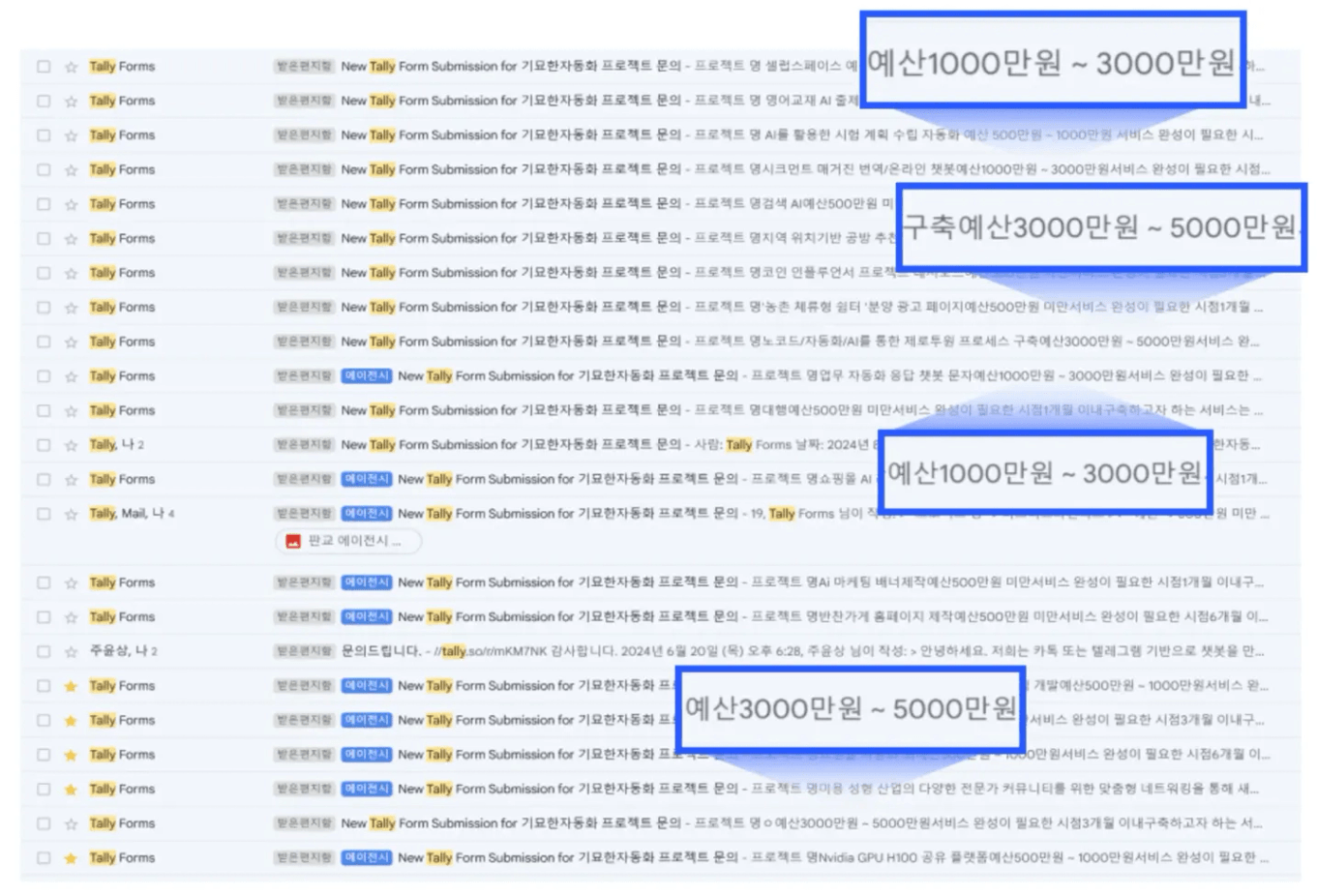Unstar the 미용 성형 산업 email

[x=71, y=790]
